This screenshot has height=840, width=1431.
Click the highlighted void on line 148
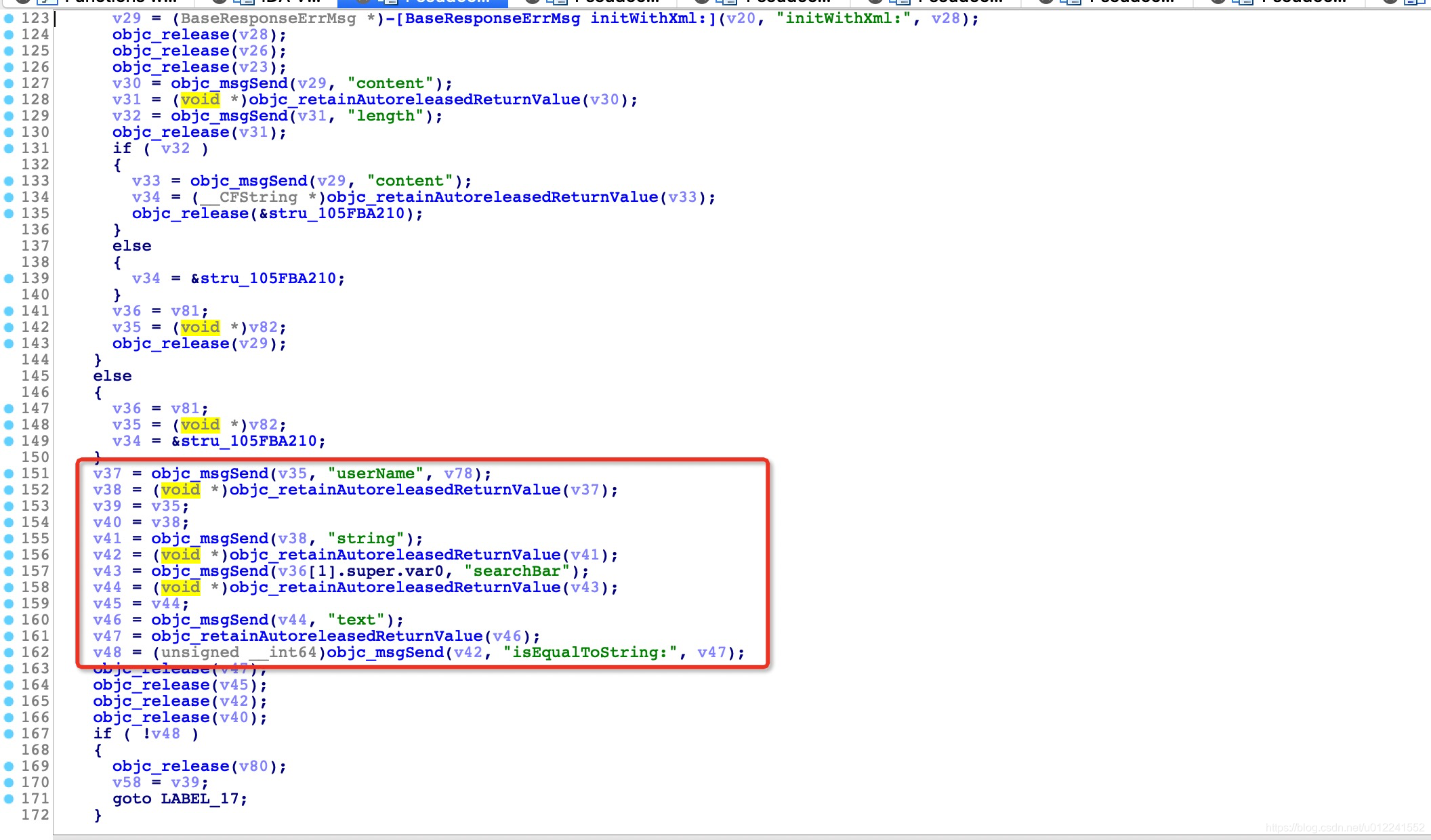pos(200,425)
